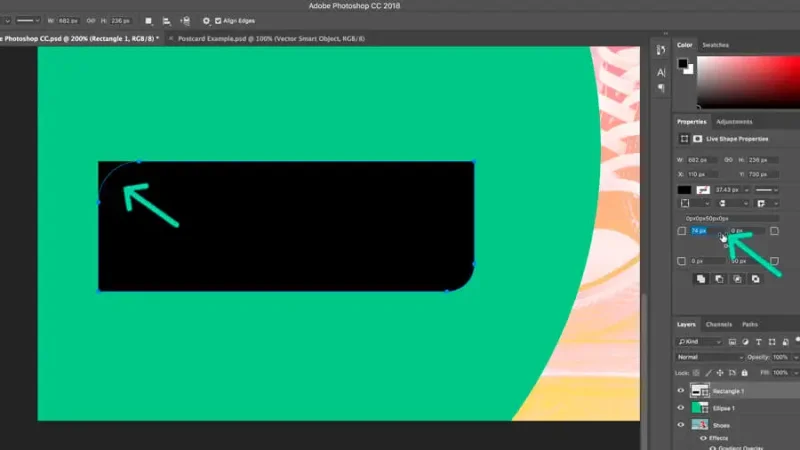Open path arrangement icon in options bar
The height and width of the screenshot is (450, 800).
pos(185,21)
